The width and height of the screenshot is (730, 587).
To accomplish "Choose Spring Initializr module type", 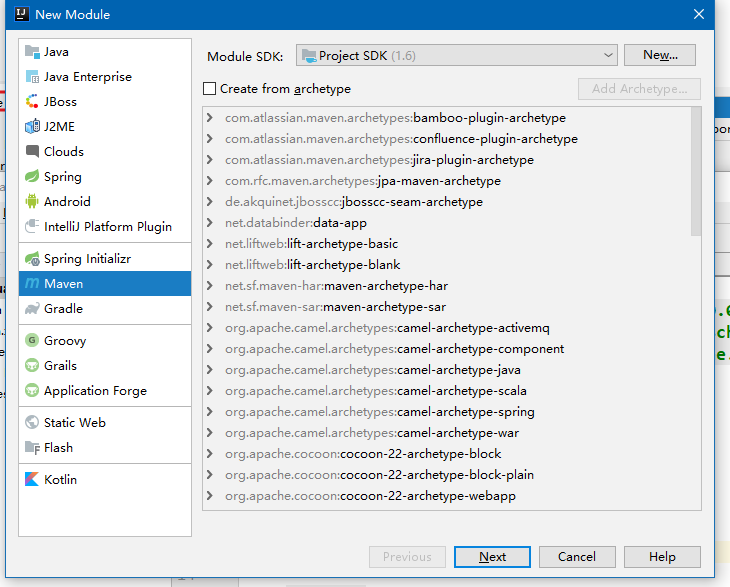I will 105,259.
